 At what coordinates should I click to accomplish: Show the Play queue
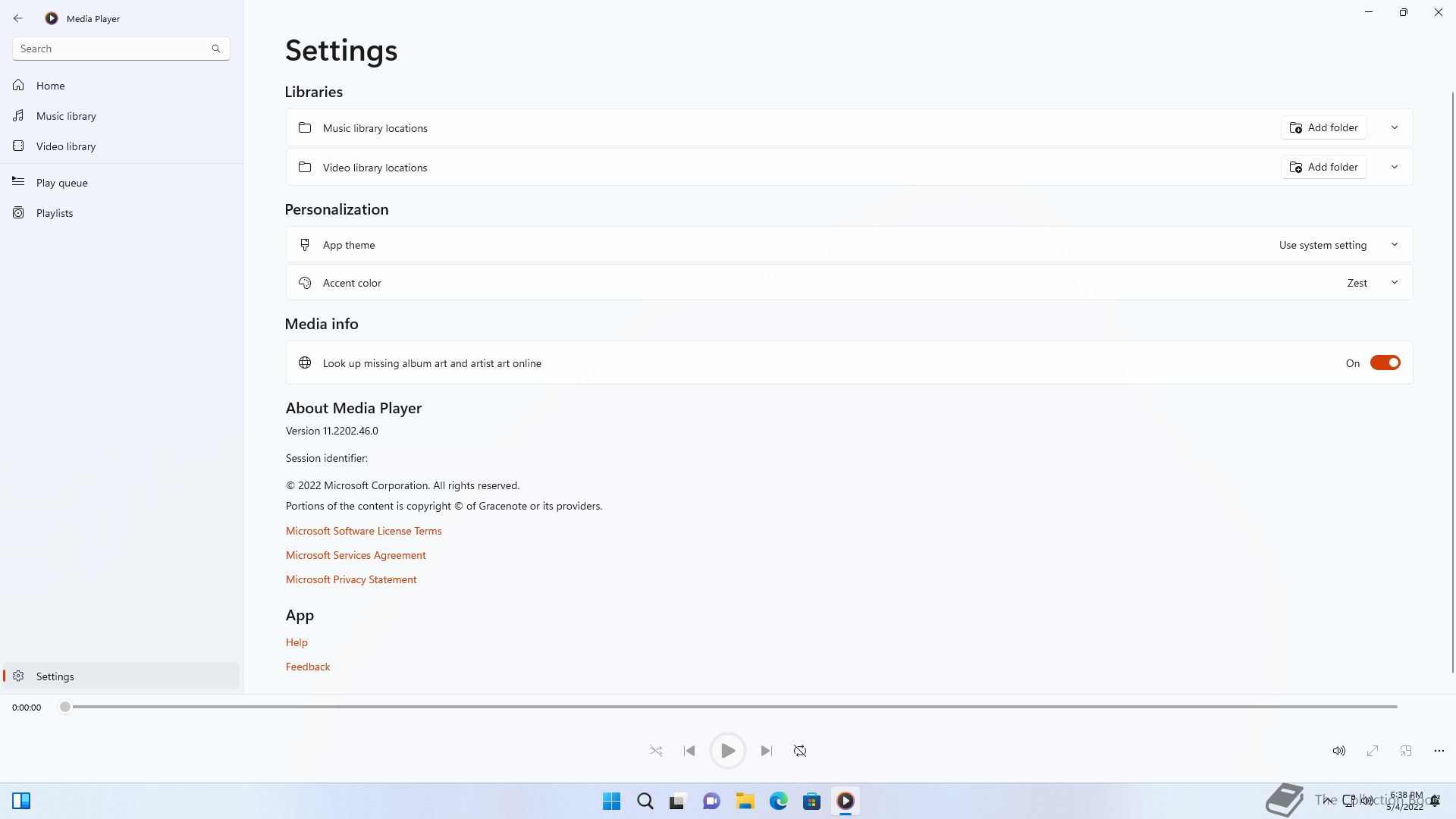[x=121, y=183]
